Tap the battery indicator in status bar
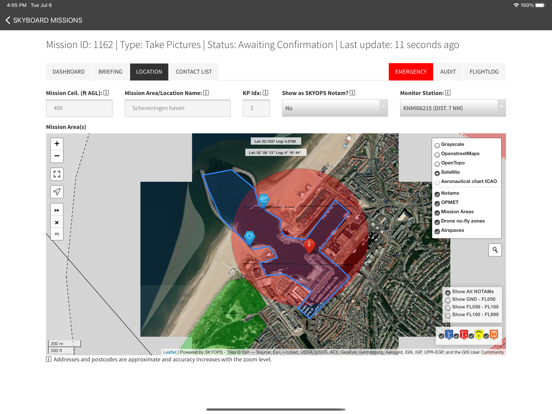This screenshot has height=414, width=552. 540,5
